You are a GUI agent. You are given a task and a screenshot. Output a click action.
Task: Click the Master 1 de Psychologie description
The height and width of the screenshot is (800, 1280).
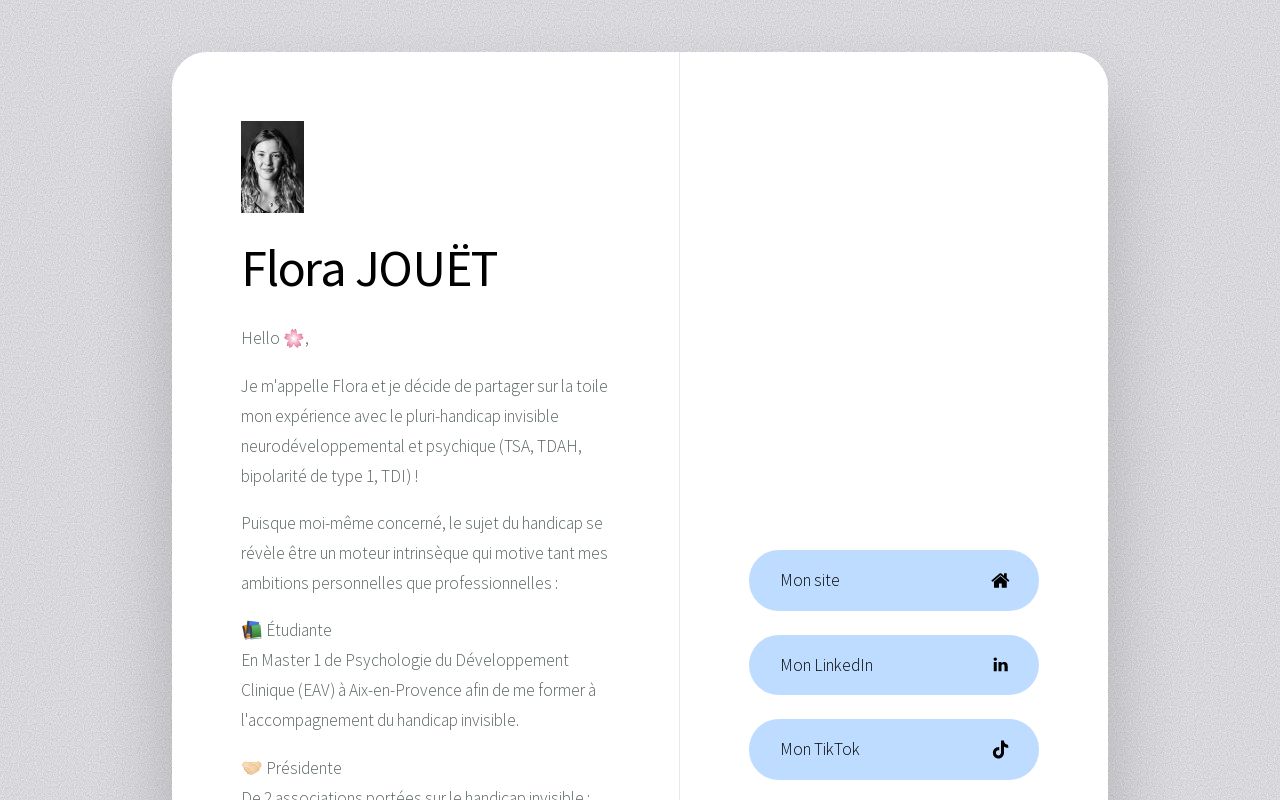tap(418, 690)
